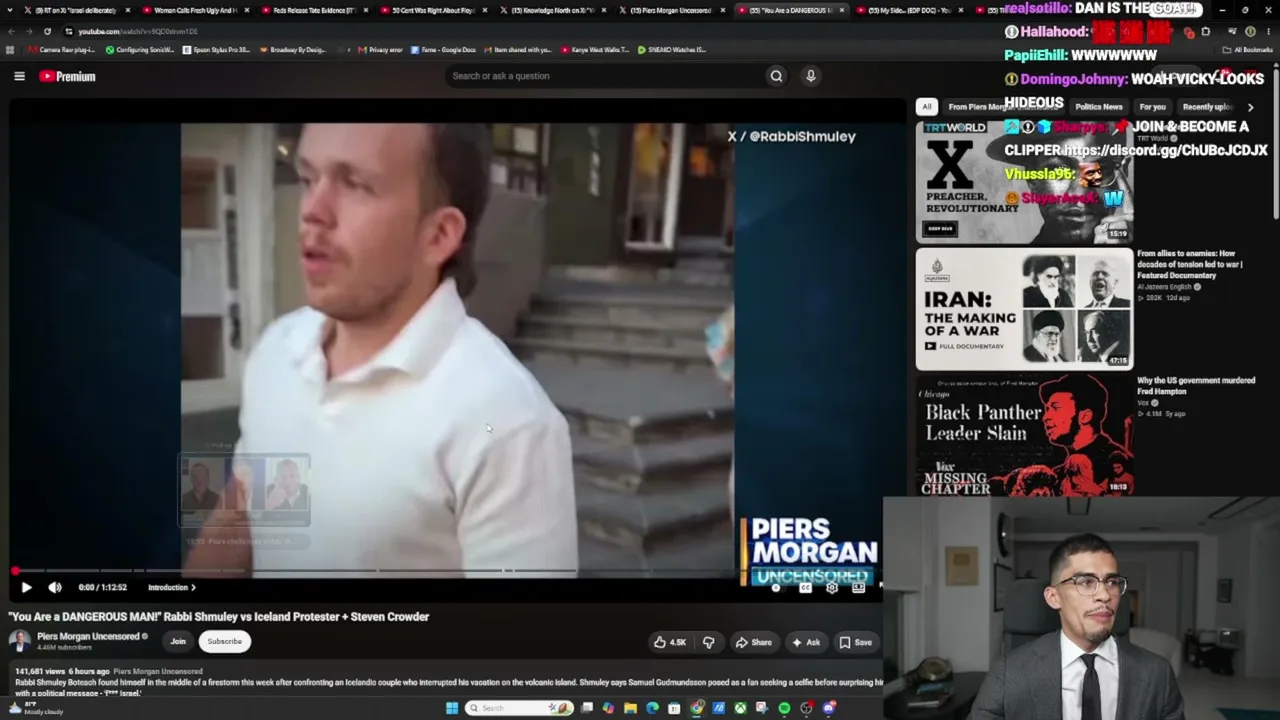The image size is (1280, 720).
Task: Select the For you filter chip
Action: pos(1152,107)
